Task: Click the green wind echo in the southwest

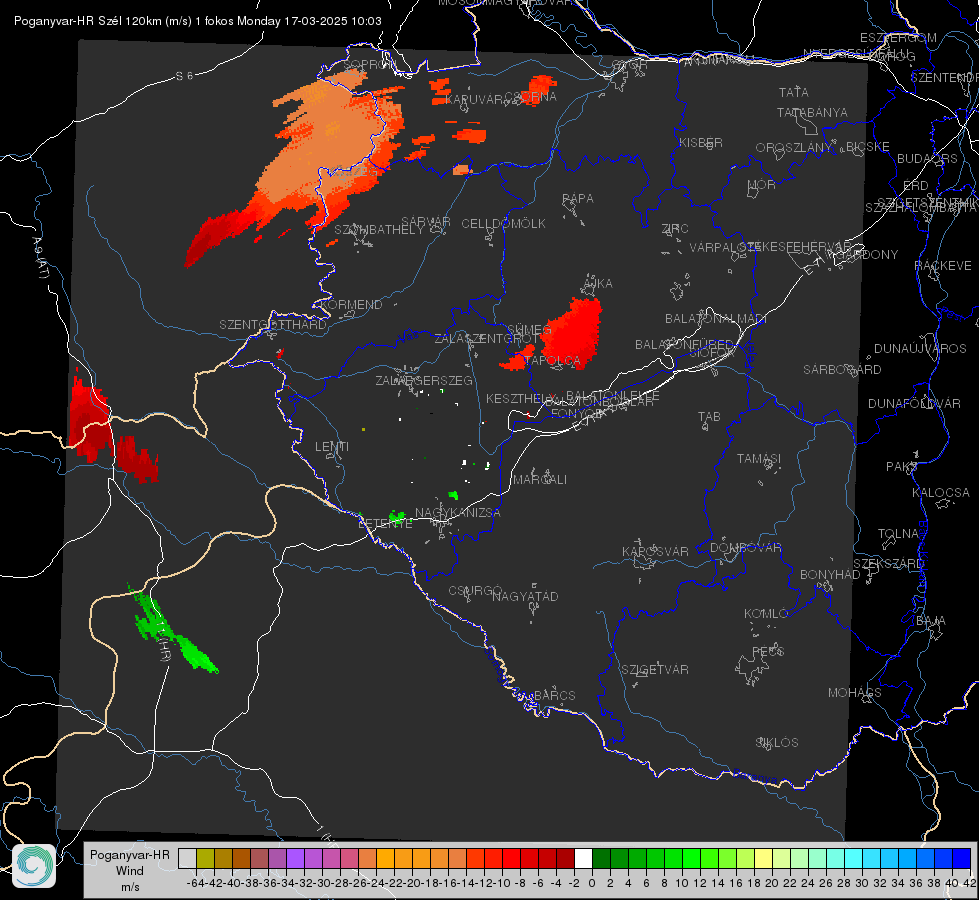Action: click(x=172, y=632)
